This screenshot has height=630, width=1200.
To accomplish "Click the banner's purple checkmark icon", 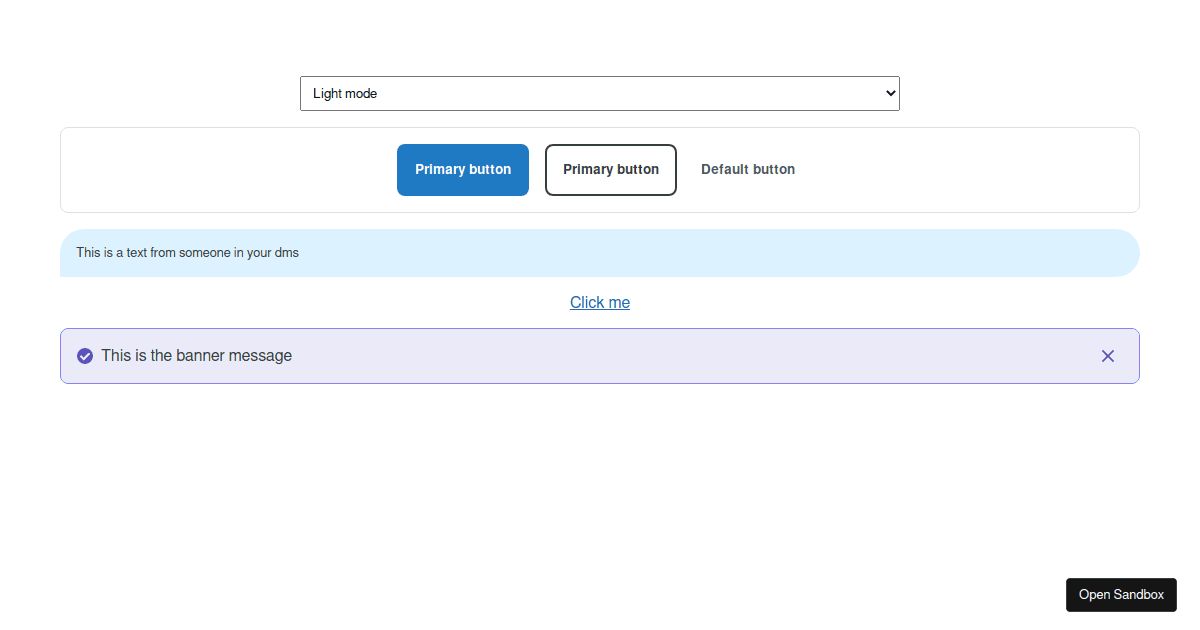I will 85,356.
